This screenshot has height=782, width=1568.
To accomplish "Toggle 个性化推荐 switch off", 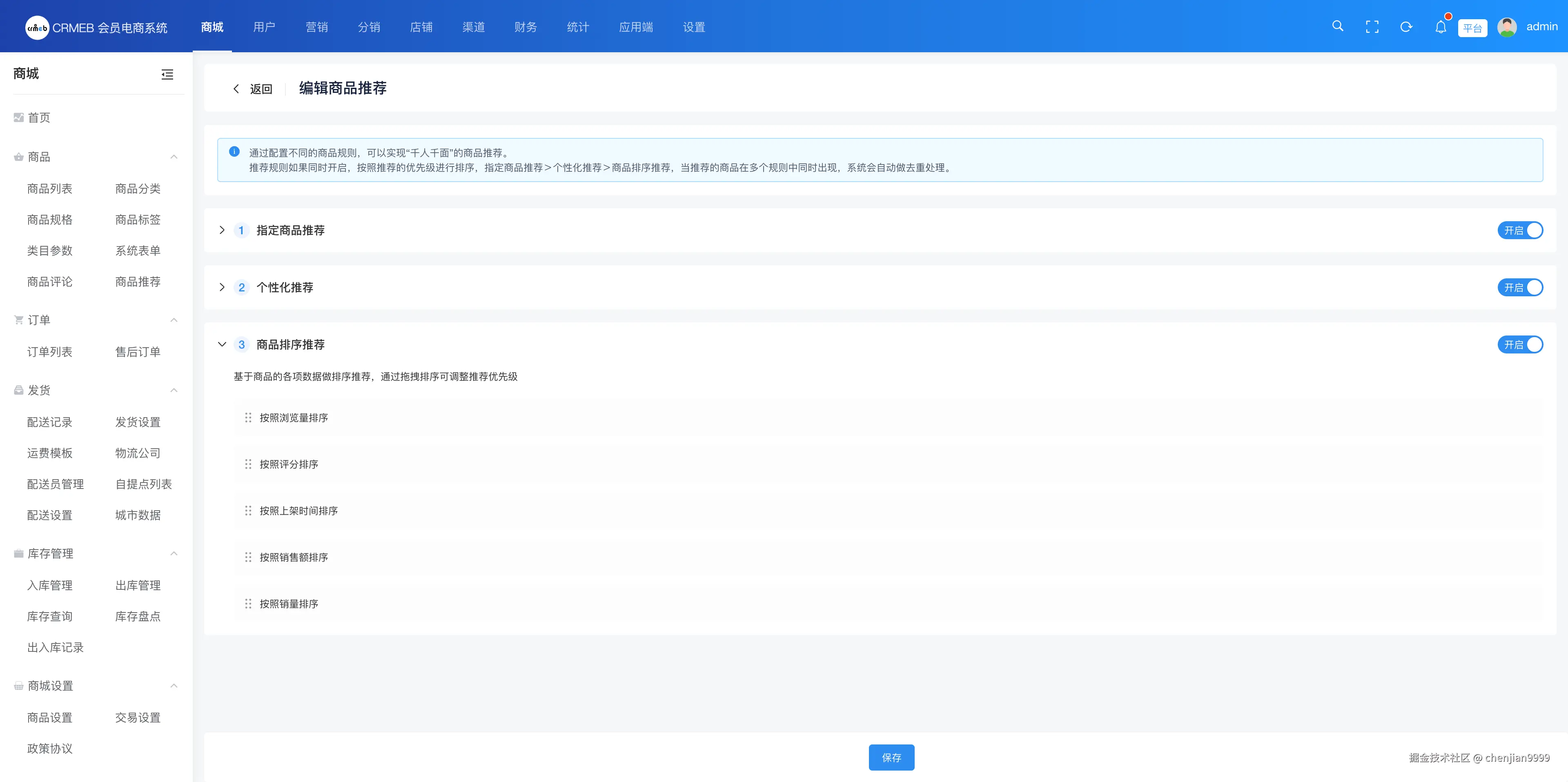I will 1520,287.
